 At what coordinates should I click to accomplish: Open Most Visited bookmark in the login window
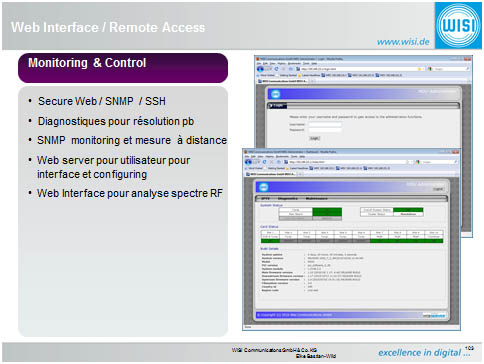[x=266, y=75]
